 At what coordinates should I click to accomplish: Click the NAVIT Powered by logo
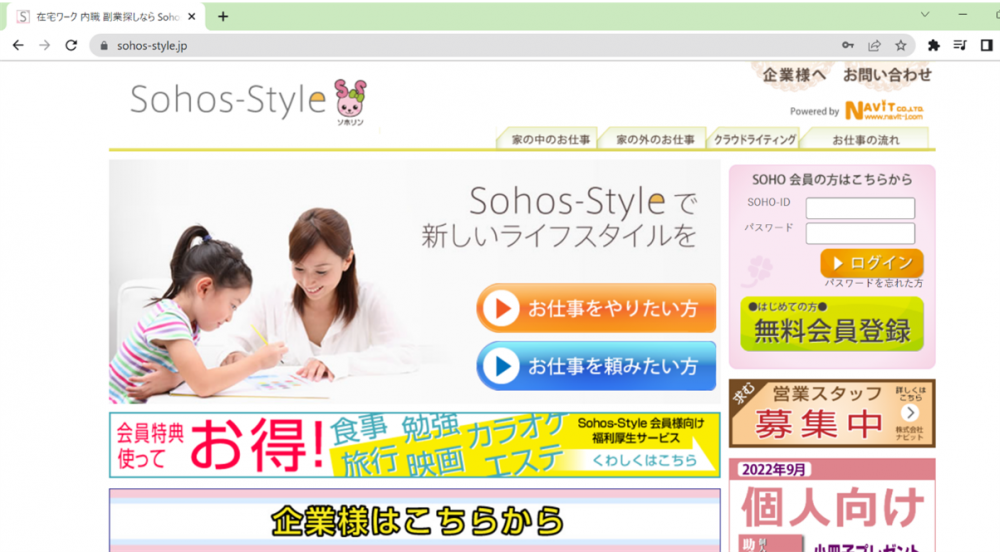click(884, 111)
